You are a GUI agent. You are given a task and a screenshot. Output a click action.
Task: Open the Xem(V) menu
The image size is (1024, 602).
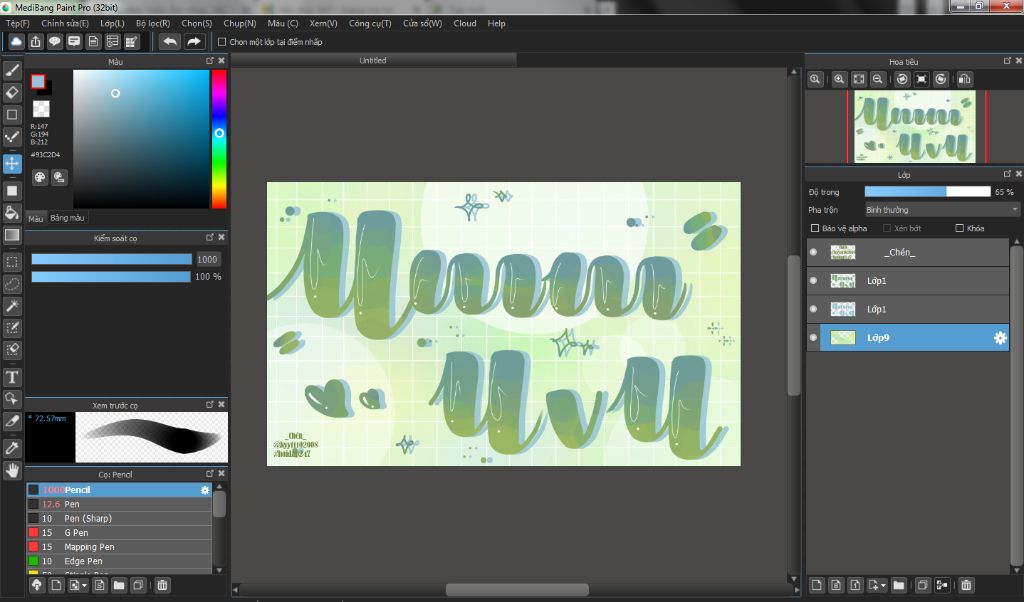point(323,23)
